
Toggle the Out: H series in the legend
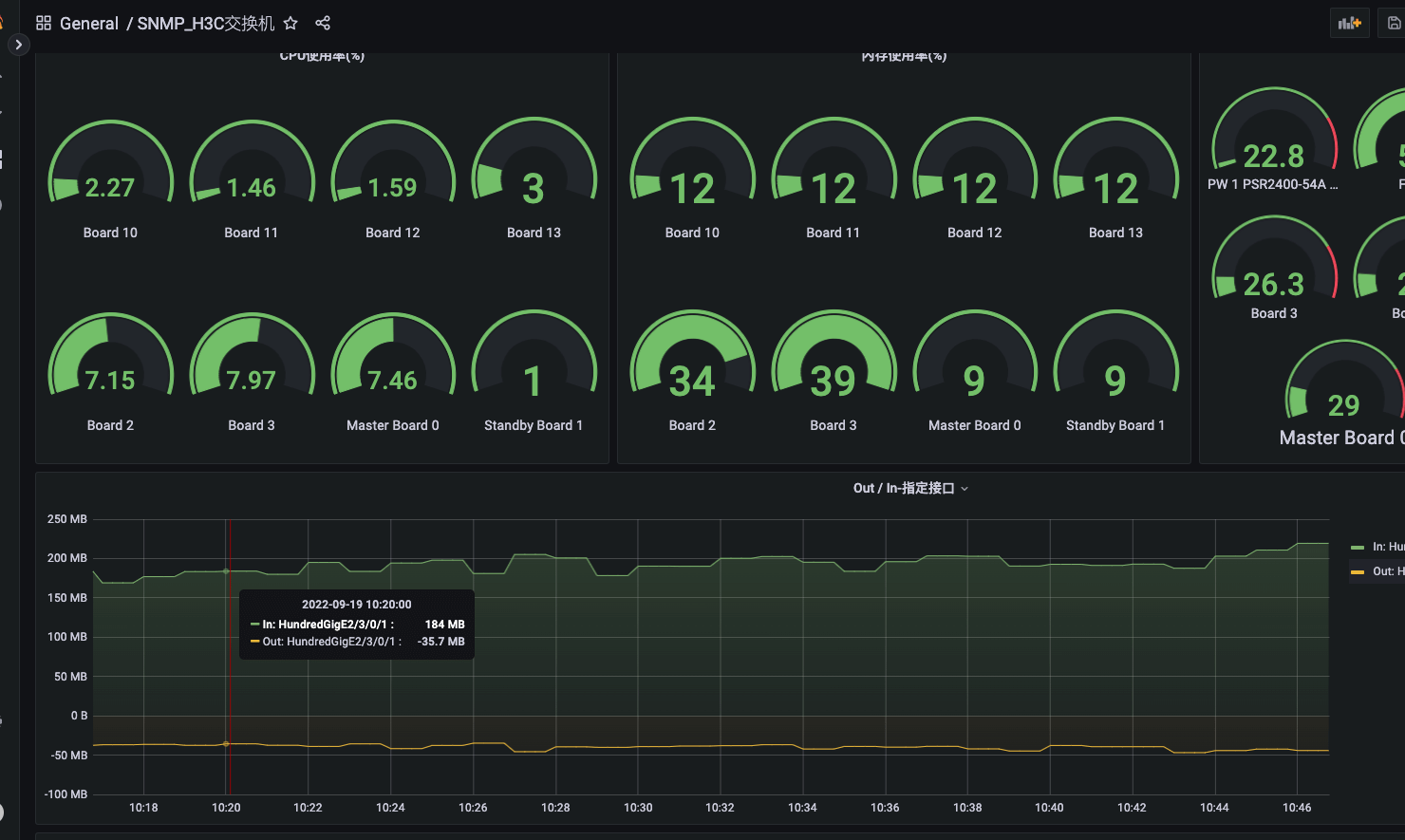pyautogui.click(x=1388, y=571)
